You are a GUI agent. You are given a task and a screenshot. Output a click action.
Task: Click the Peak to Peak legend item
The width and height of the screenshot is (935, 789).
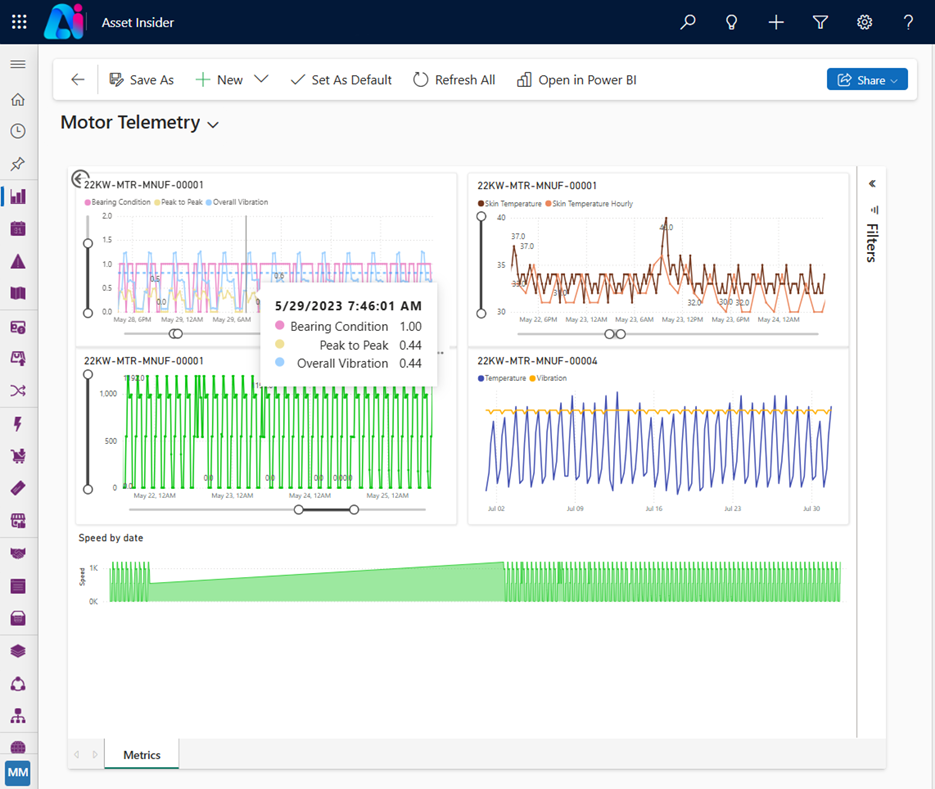[179, 202]
